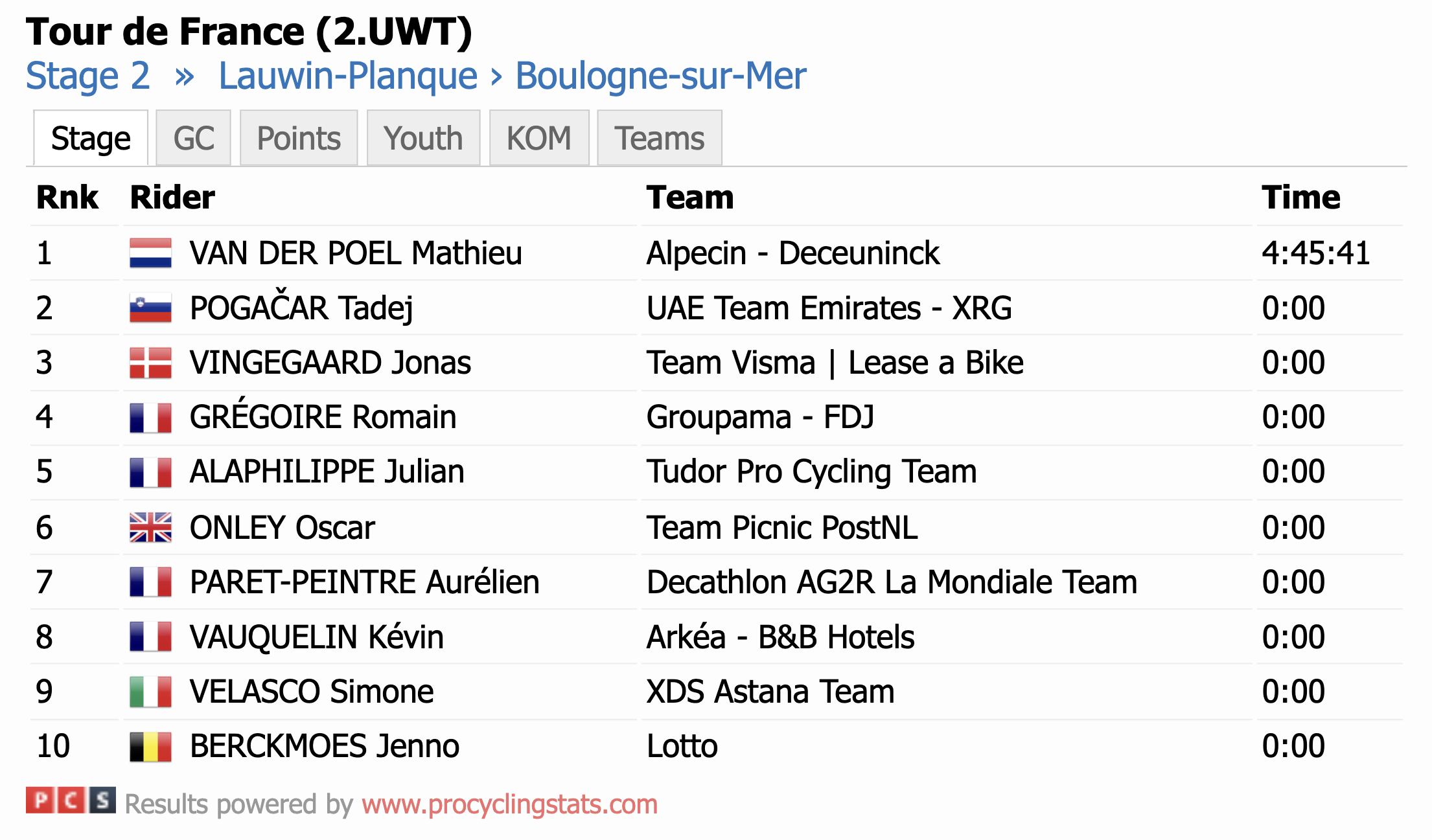
Task: Open team Alpecin - Deceuninck
Action: (x=793, y=253)
